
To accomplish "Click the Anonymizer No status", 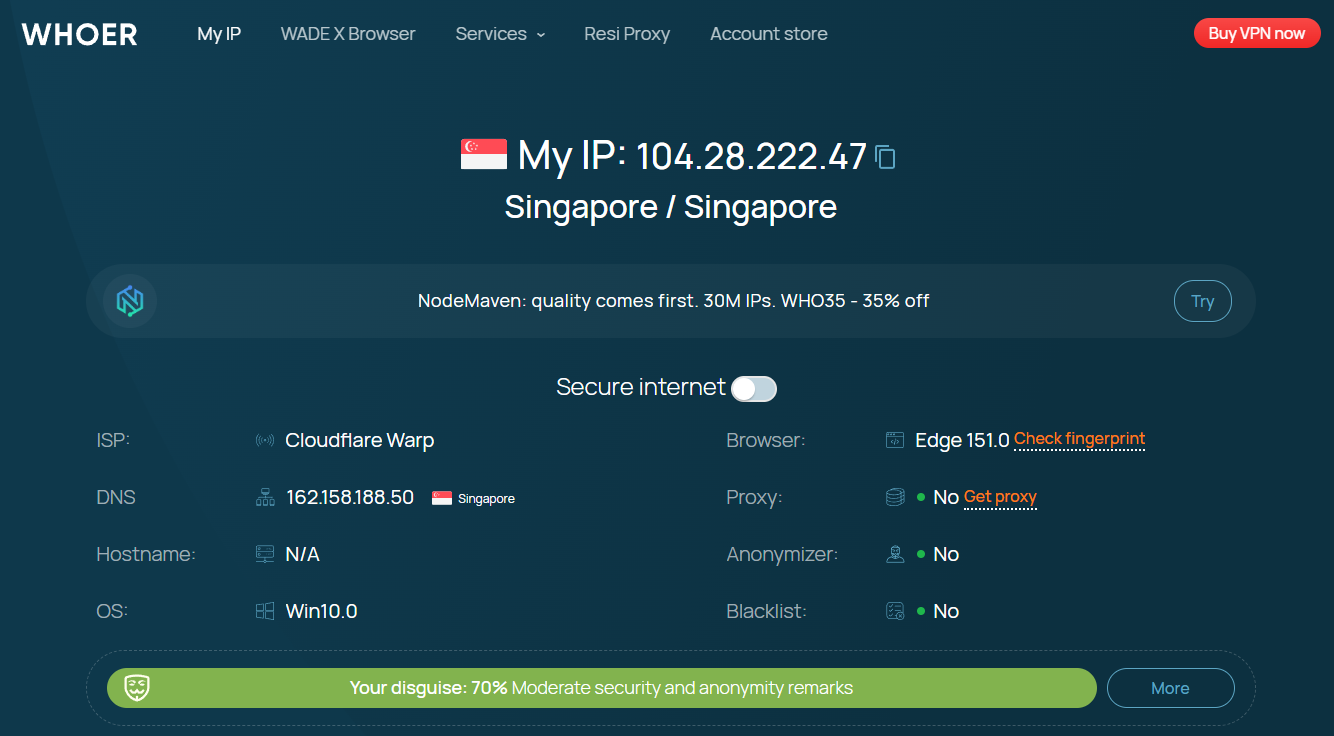I will click(946, 554).
